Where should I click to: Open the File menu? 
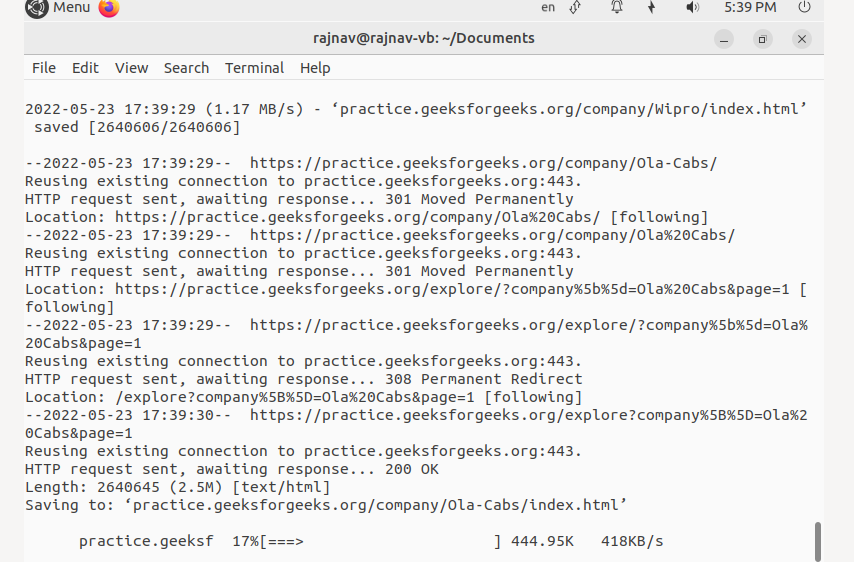tap(44, 68)
